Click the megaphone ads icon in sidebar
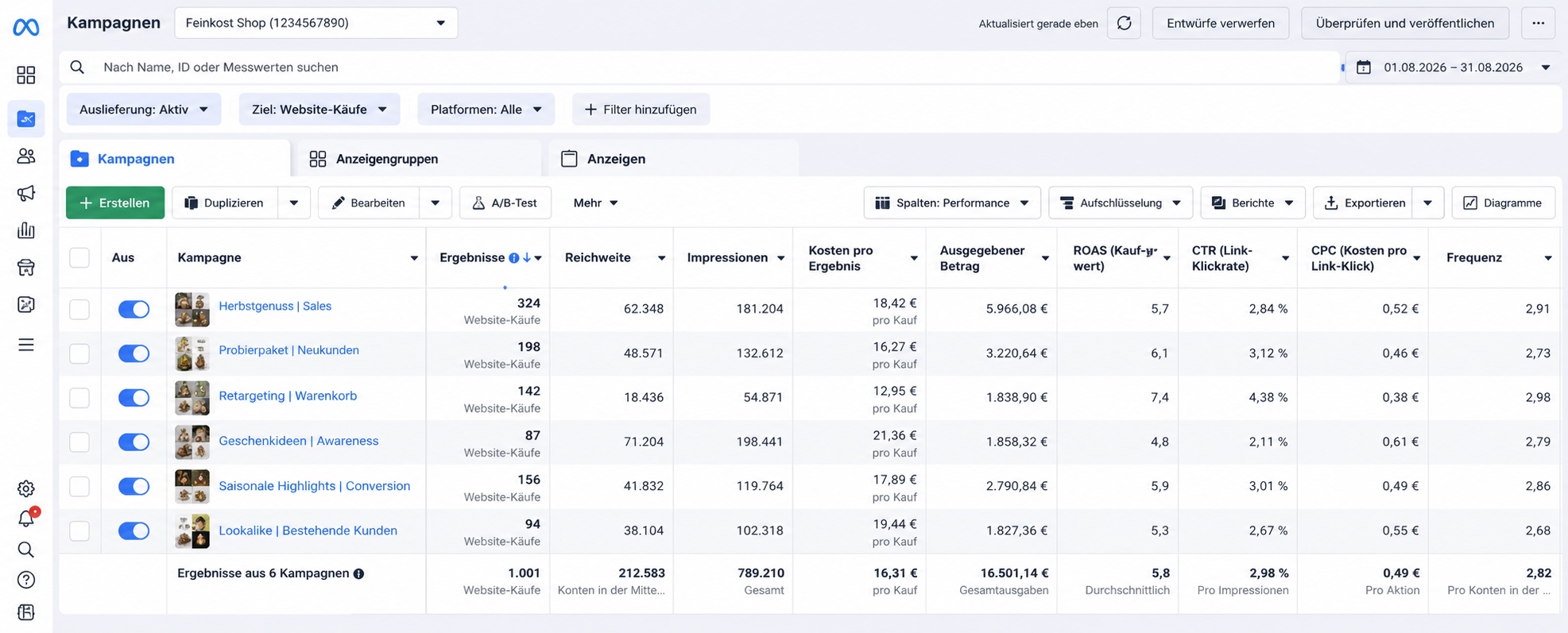1568x633 pixels. 26,193
